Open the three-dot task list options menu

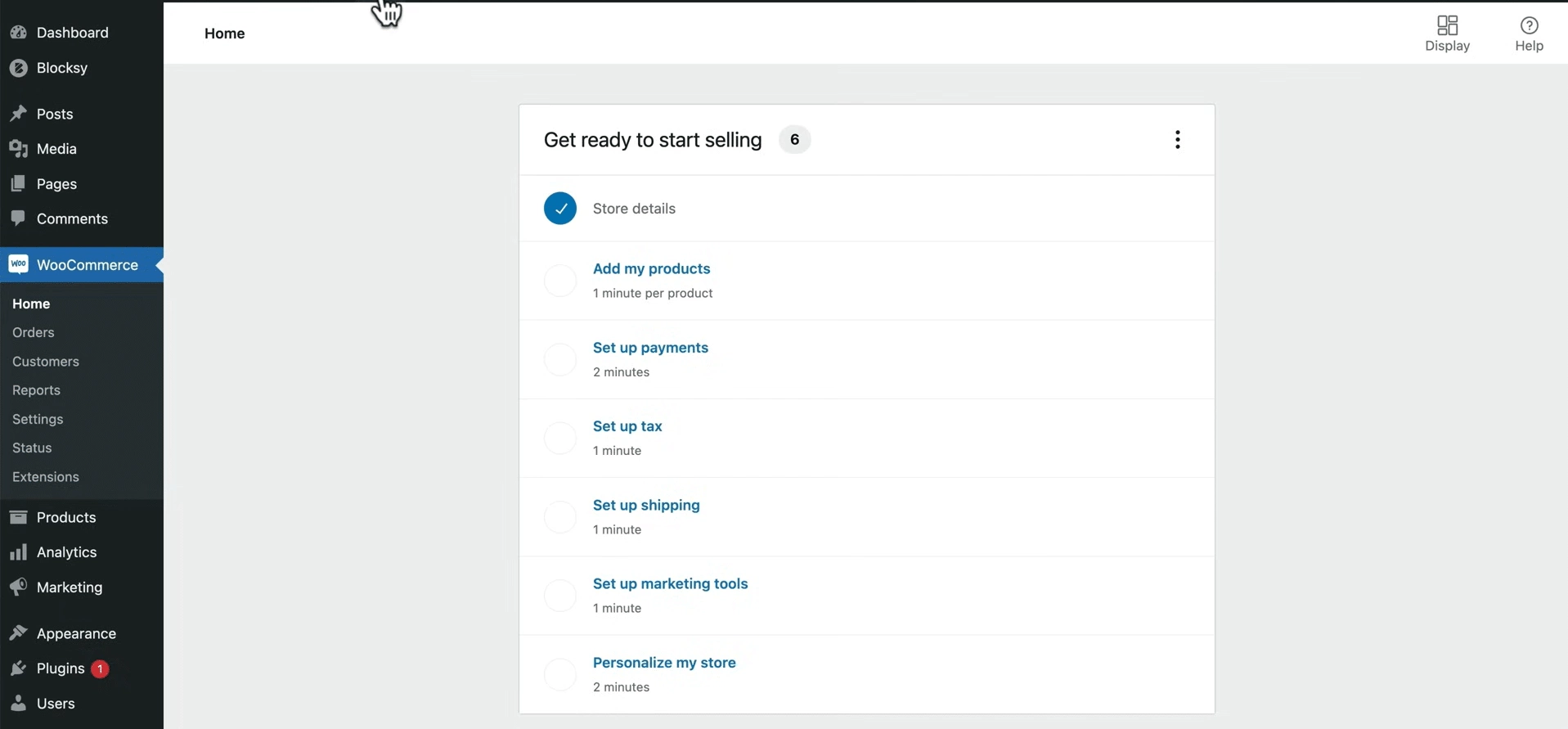coord(1177,140)
